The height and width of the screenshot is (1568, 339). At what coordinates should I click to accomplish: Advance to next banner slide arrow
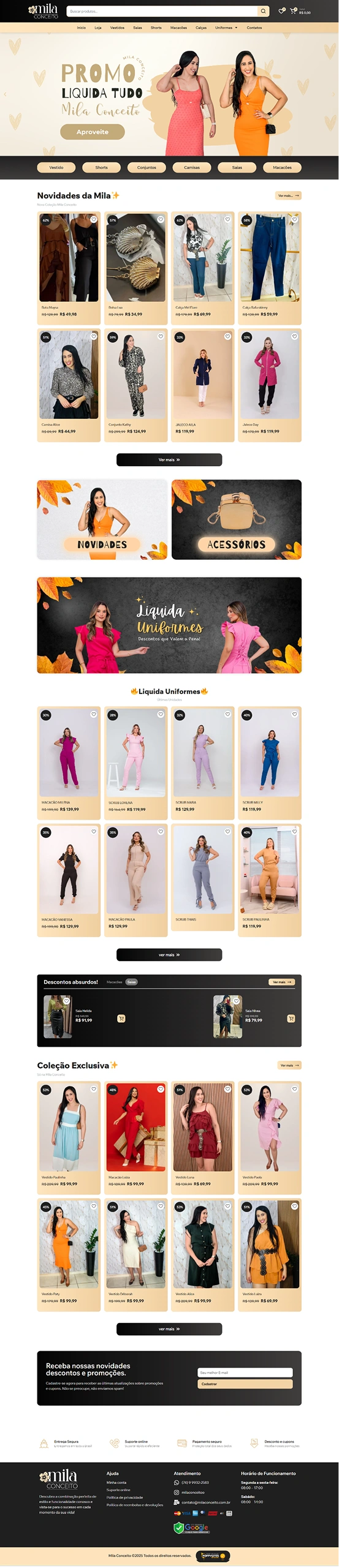click(x=334, y=94)
